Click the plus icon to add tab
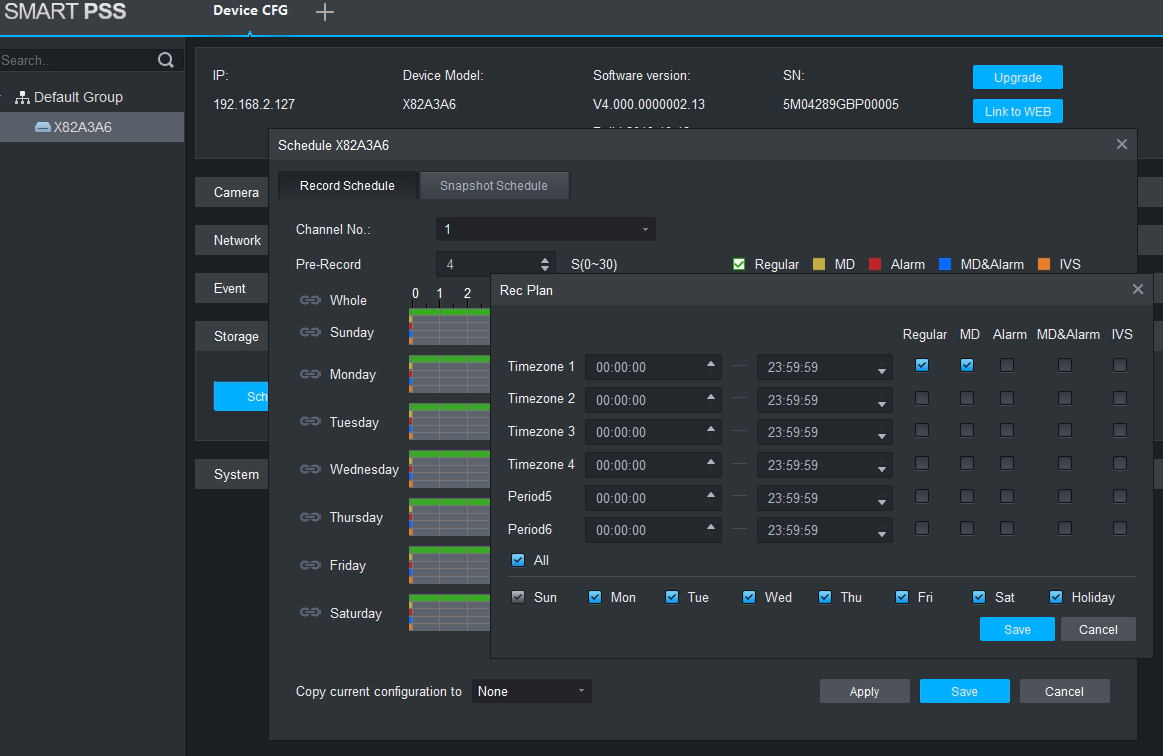The width and height of the screenshot is (1163, 756). [324, 12]
